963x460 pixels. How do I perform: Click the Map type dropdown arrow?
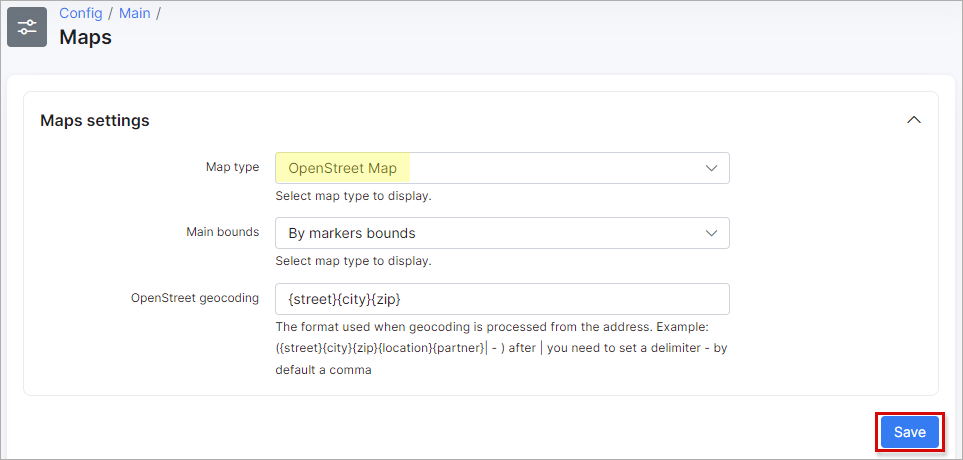(x=711, y=168)
